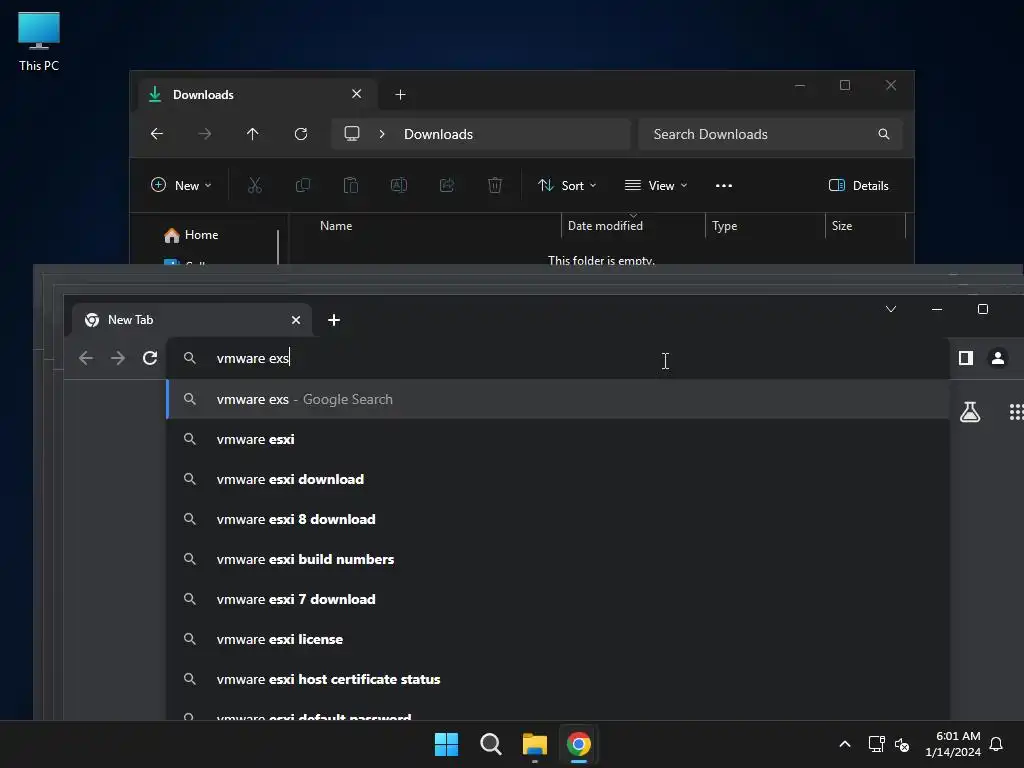This screenshot has width=1024, height=768.
Task: Click the Delete trash icon in Explorer
Action: pos(495,185)
